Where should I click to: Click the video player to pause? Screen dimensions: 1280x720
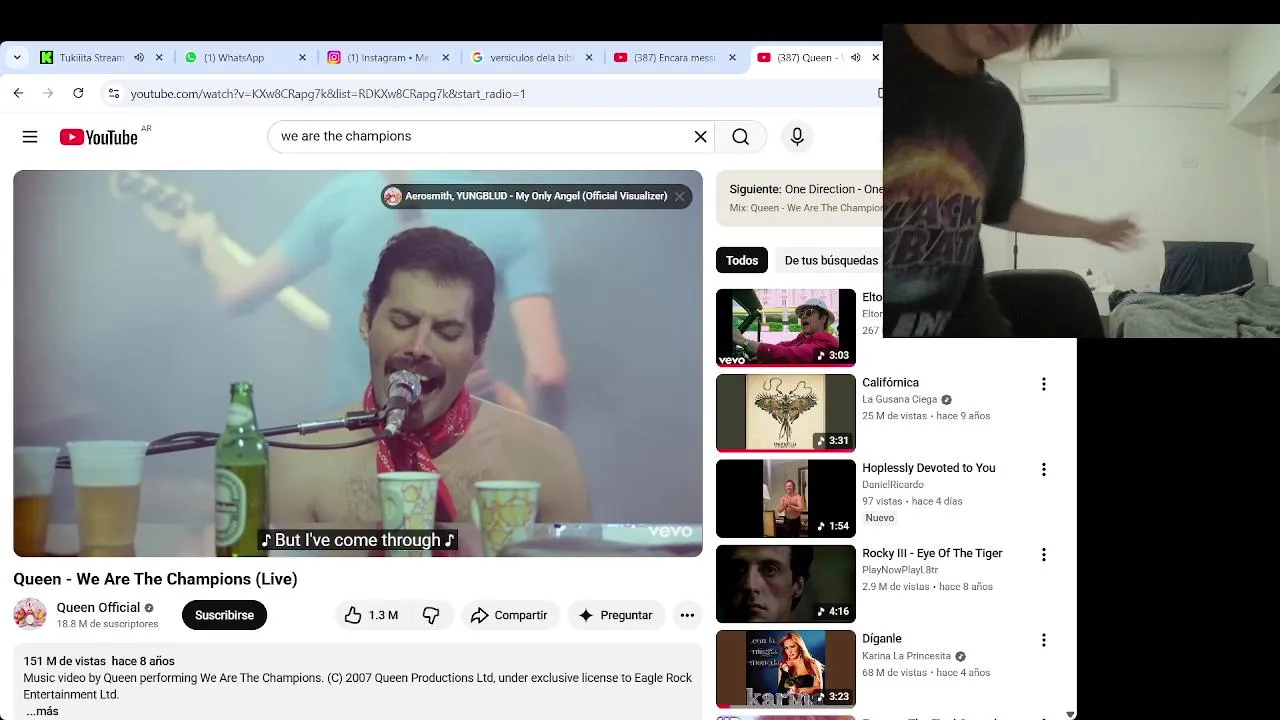click(x=358, y=363)
